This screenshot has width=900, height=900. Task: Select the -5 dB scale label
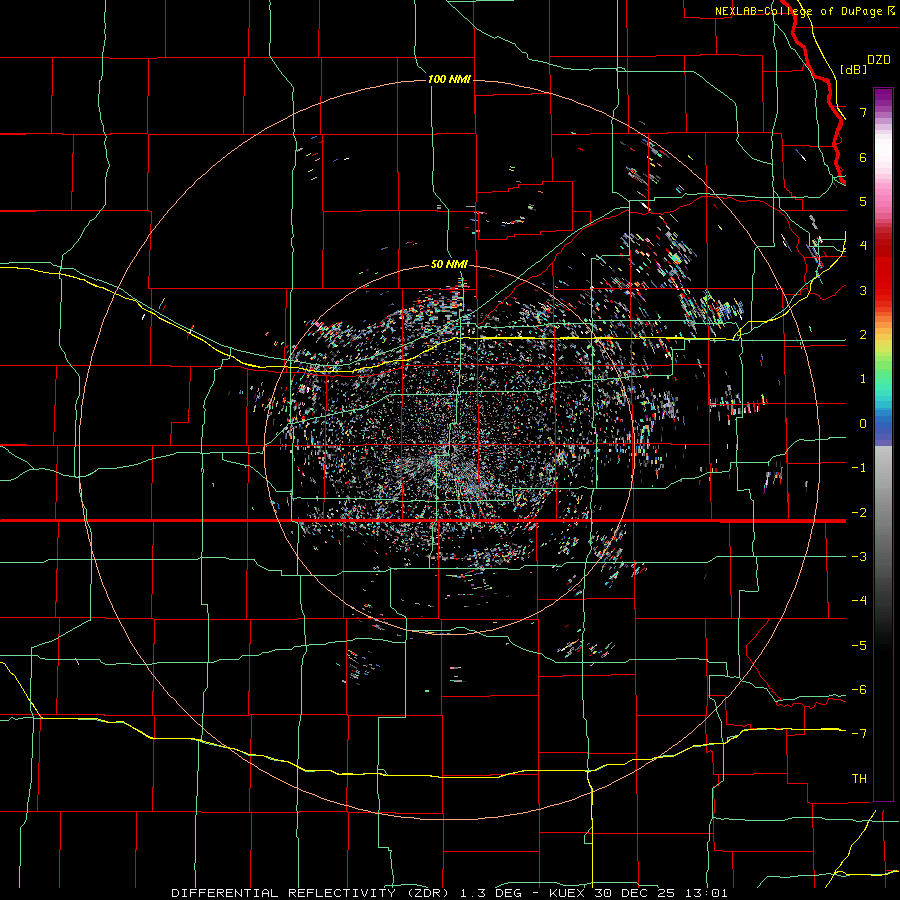tap(859, 646)
